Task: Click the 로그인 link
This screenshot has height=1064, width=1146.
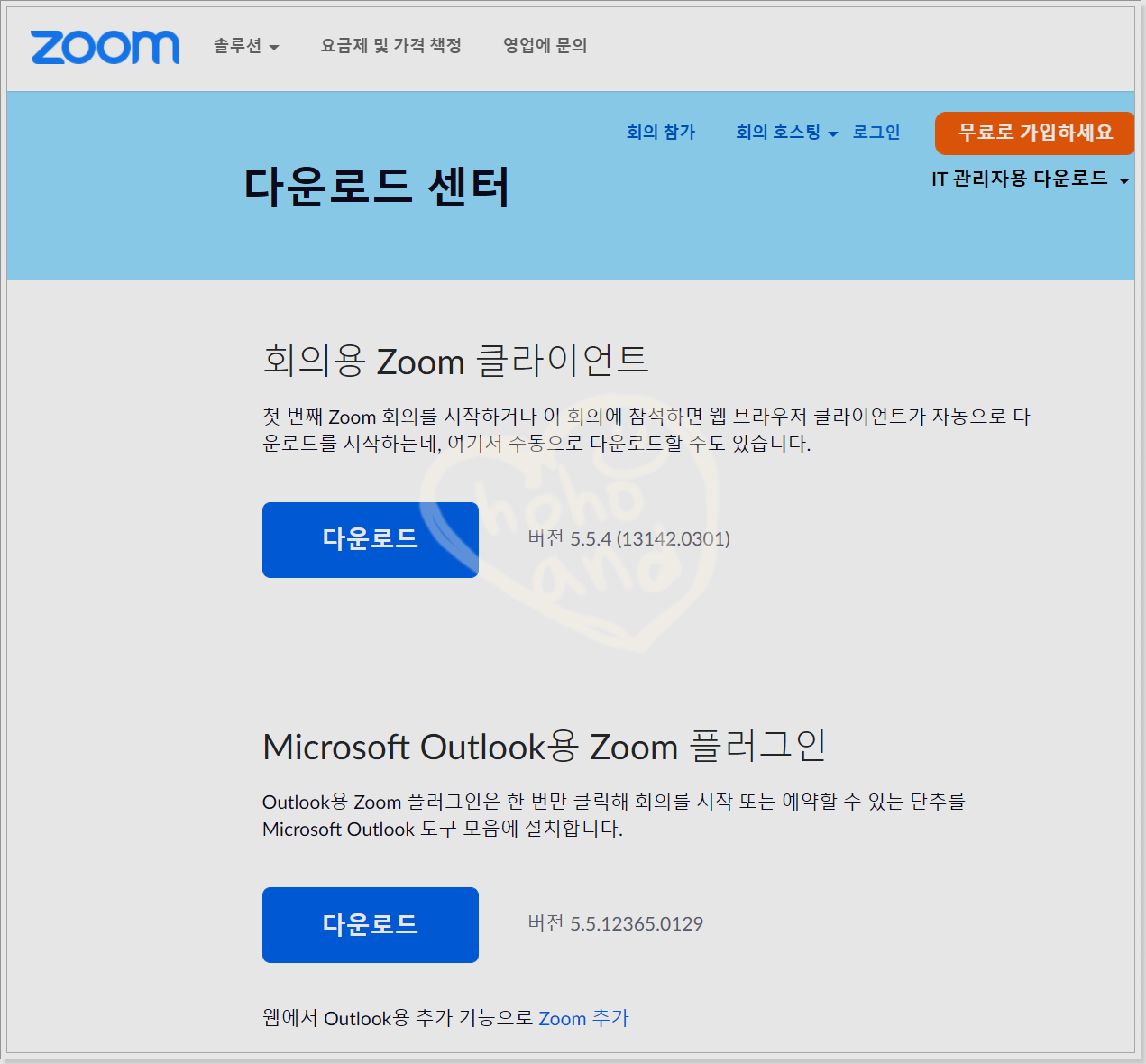Action: [876, 133]
